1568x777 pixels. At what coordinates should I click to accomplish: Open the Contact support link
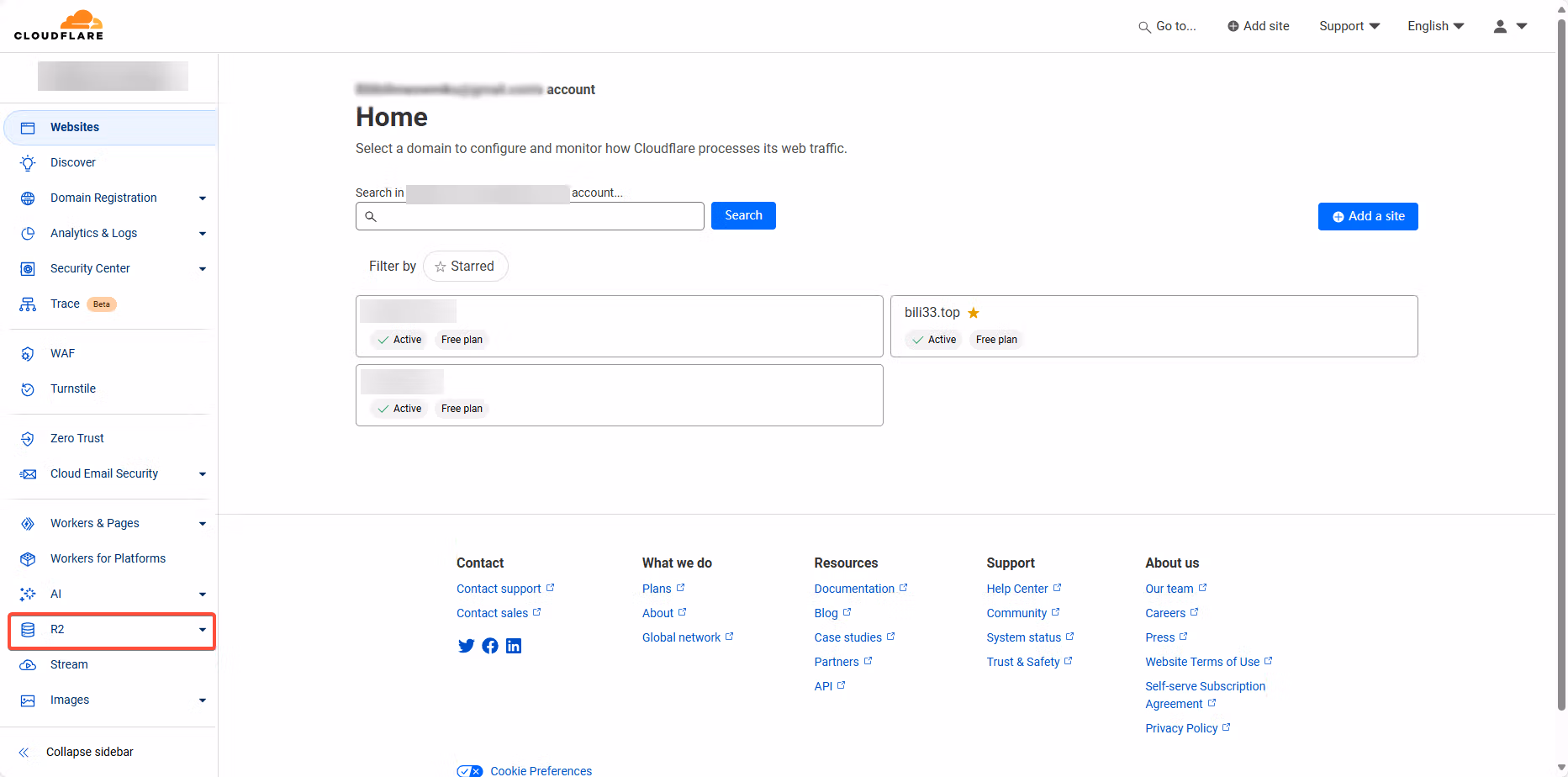pyautogui.click(x=505, y=589)
